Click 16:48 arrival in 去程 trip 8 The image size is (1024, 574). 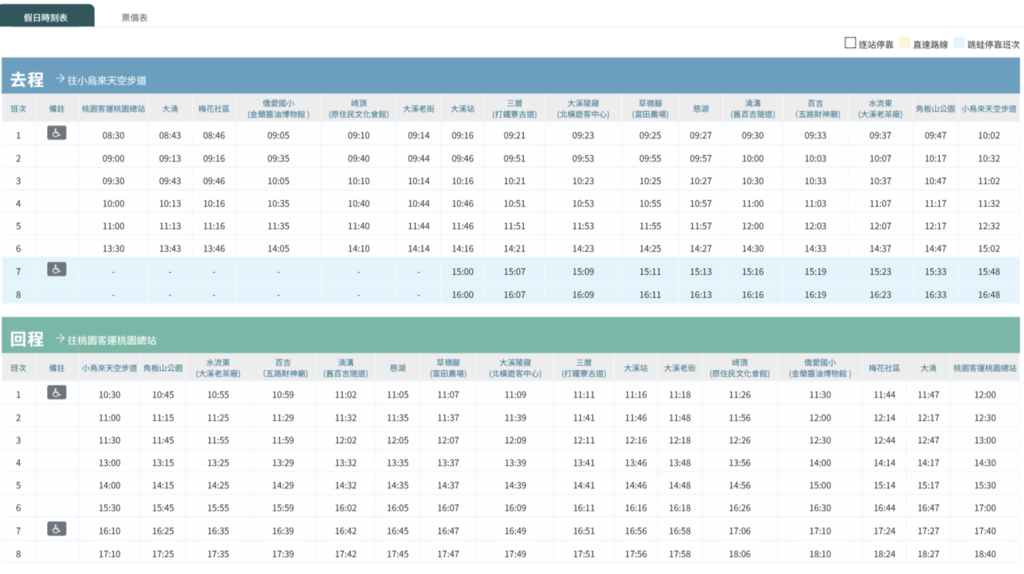tap(989, 295)
